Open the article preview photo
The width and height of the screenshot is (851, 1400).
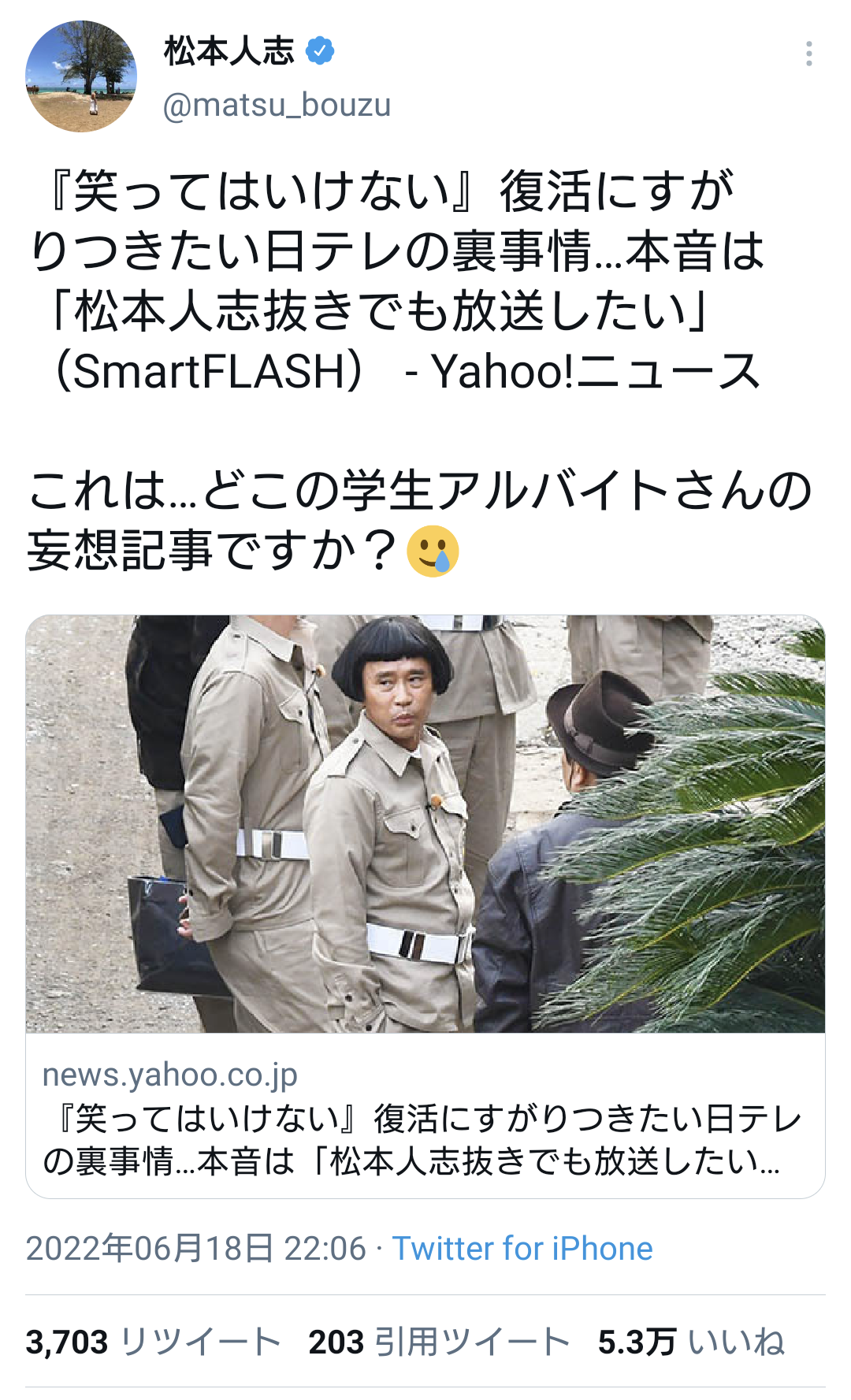425,824
